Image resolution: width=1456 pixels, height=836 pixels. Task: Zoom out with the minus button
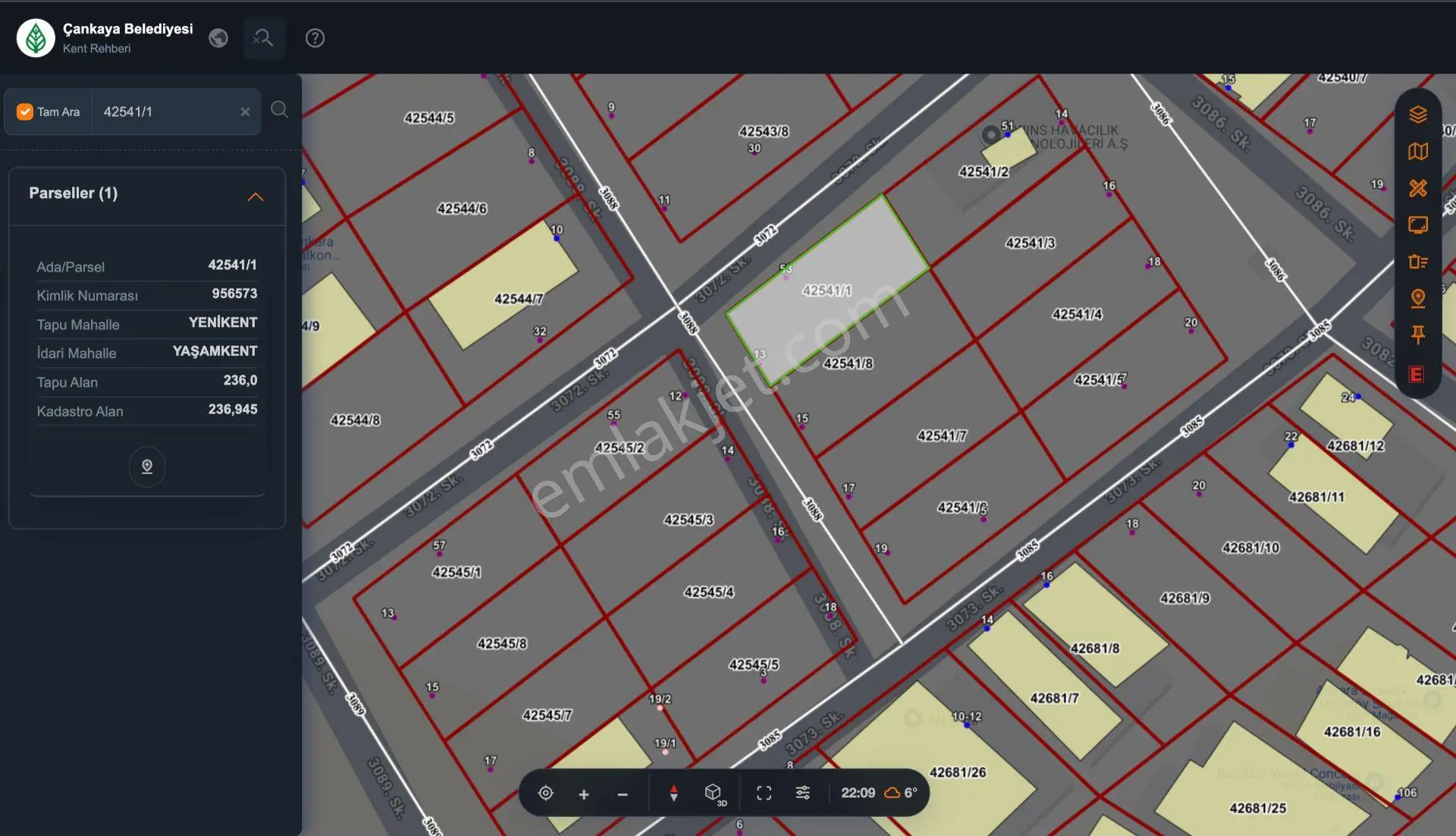623,794
